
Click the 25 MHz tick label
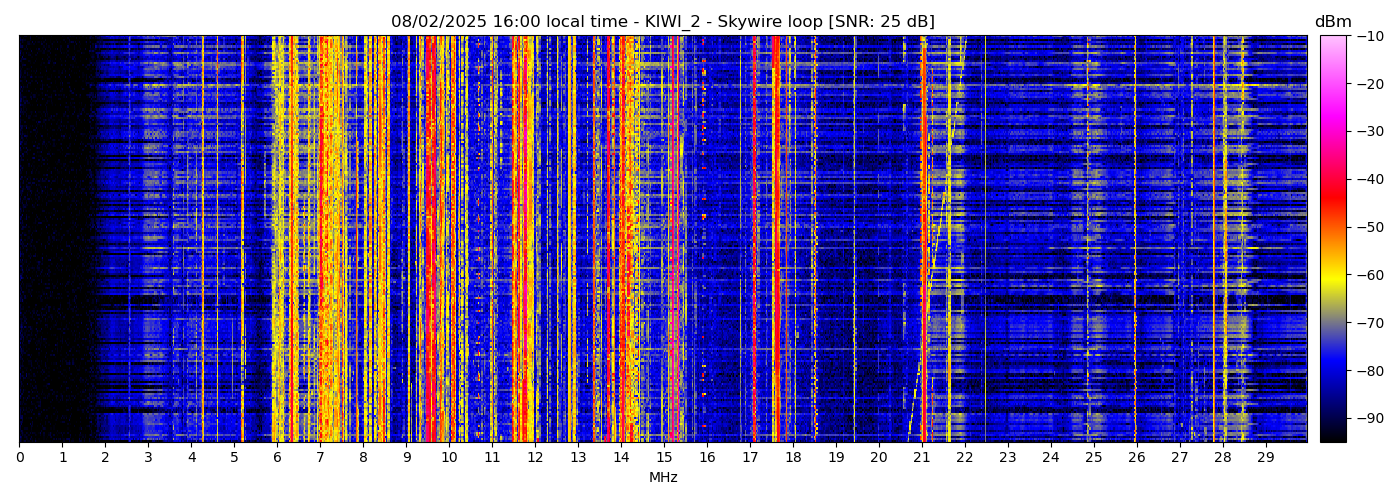coord(1093,458)
